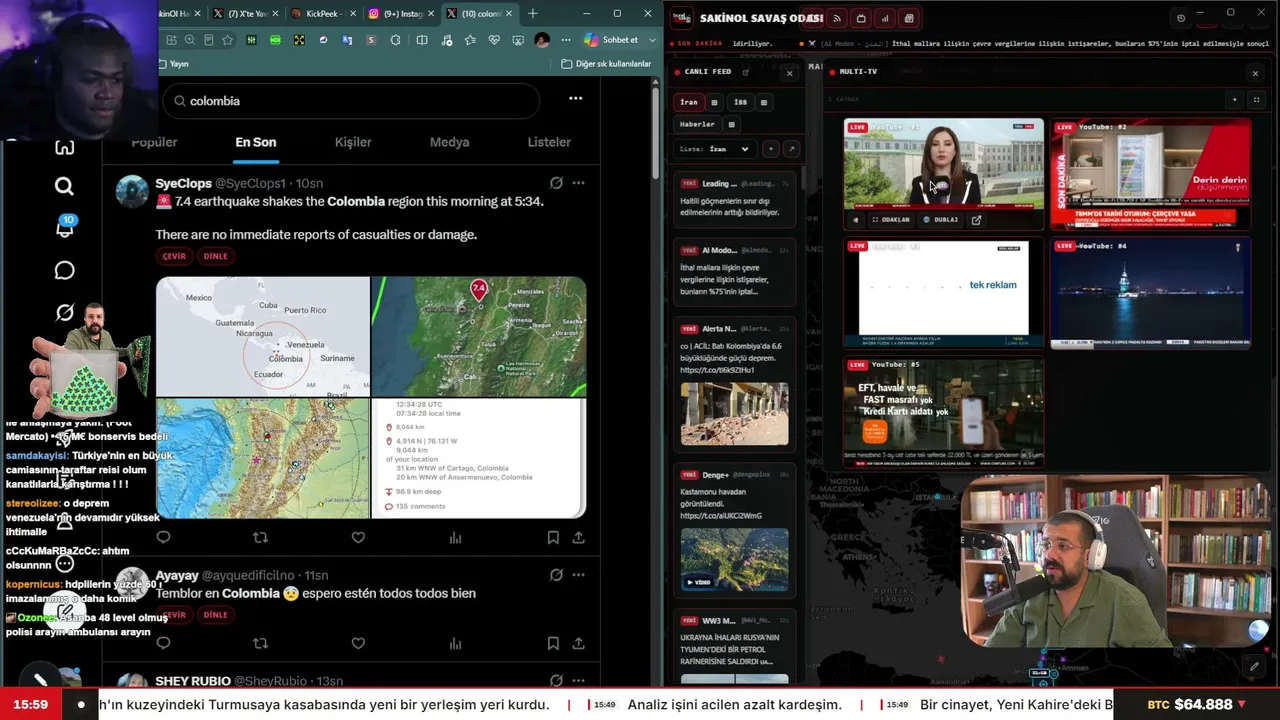Select the İran feed filter
1280x720 pixels.
[x=689, y=102]
